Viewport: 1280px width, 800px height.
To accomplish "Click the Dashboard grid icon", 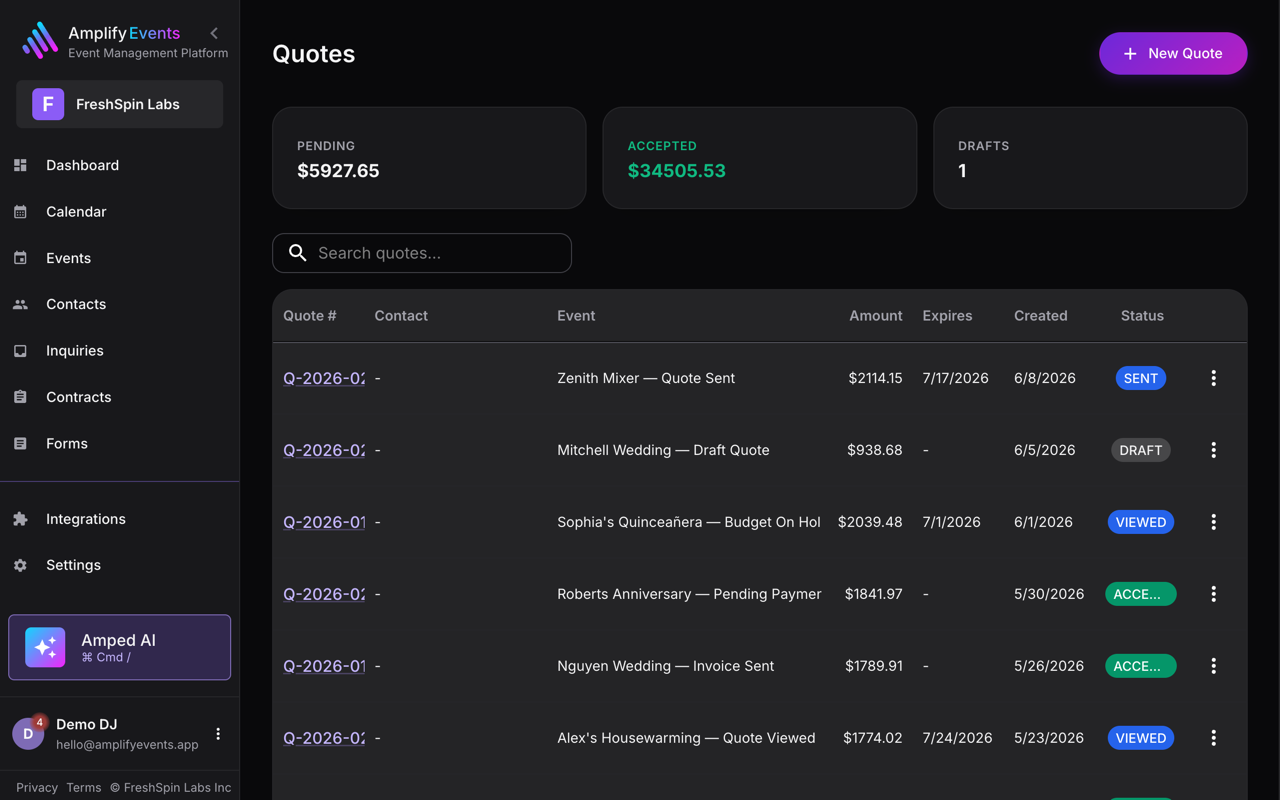I will coord(20,165).
